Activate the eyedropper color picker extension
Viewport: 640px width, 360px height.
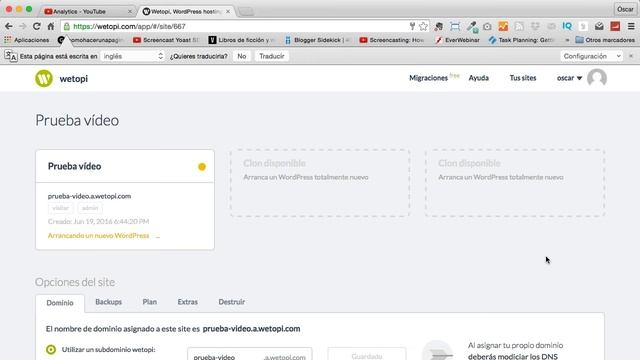point(472,27)
